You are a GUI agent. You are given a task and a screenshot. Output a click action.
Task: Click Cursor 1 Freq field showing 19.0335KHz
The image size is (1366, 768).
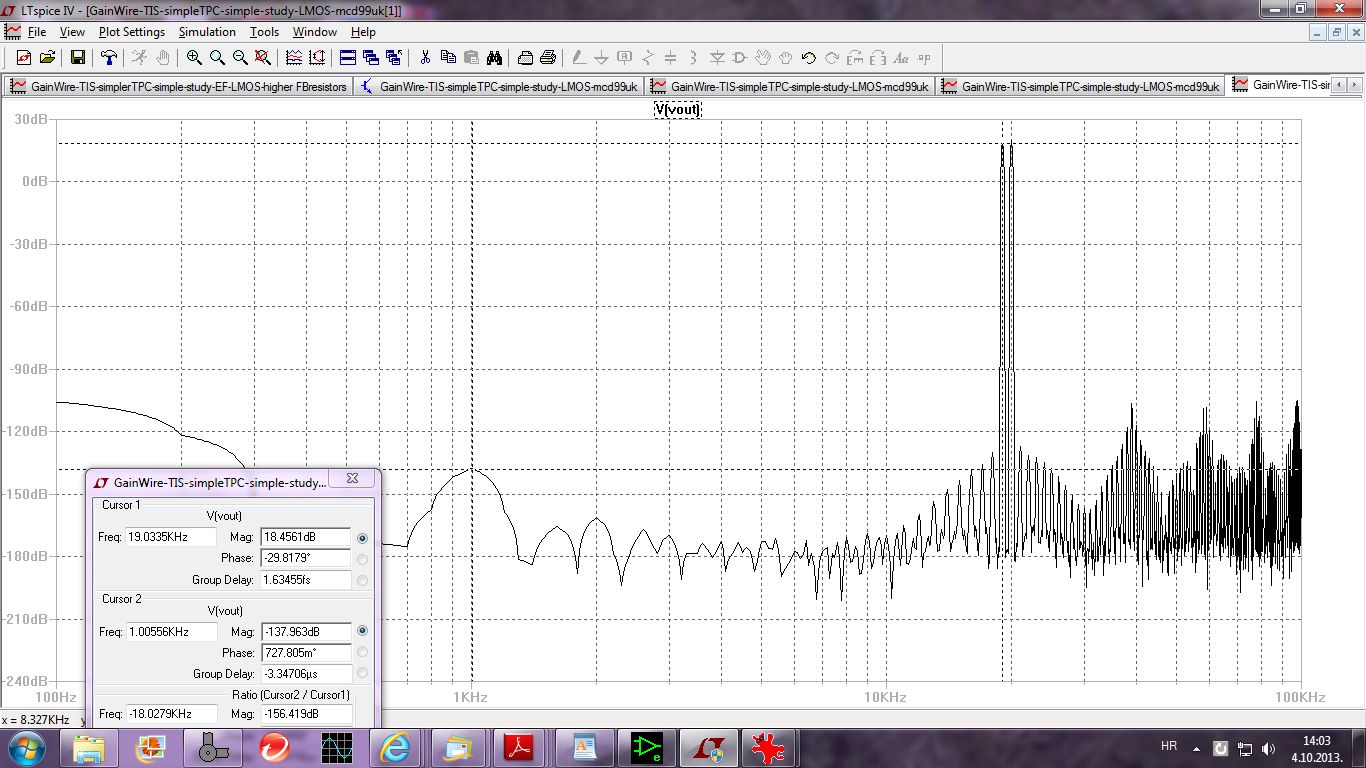click(x=171, y=538)
